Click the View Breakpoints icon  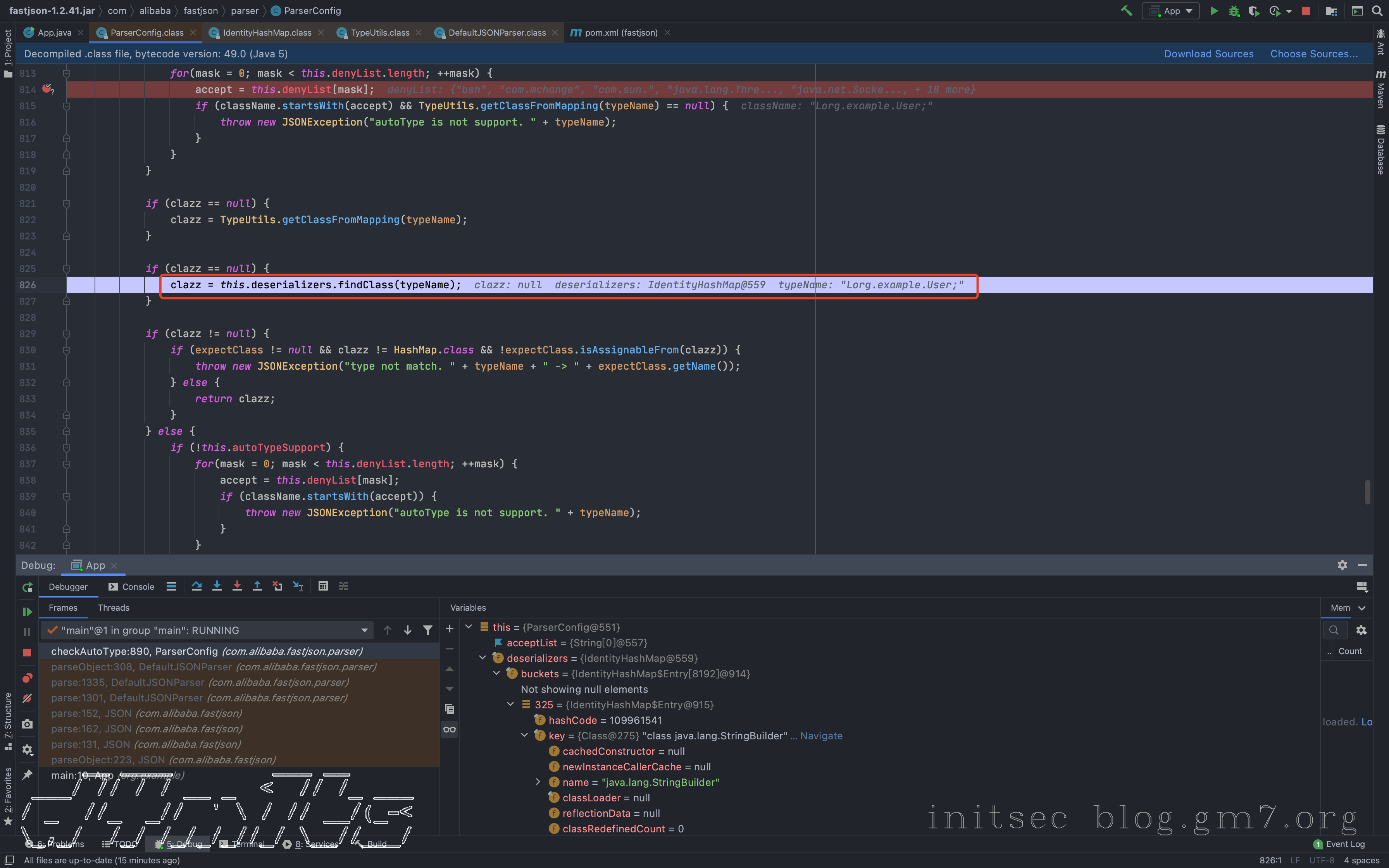(x=27, y=678)
